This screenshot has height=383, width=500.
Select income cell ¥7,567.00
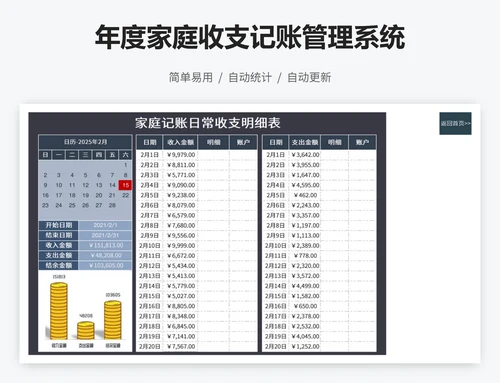click(x=180, y=347)
